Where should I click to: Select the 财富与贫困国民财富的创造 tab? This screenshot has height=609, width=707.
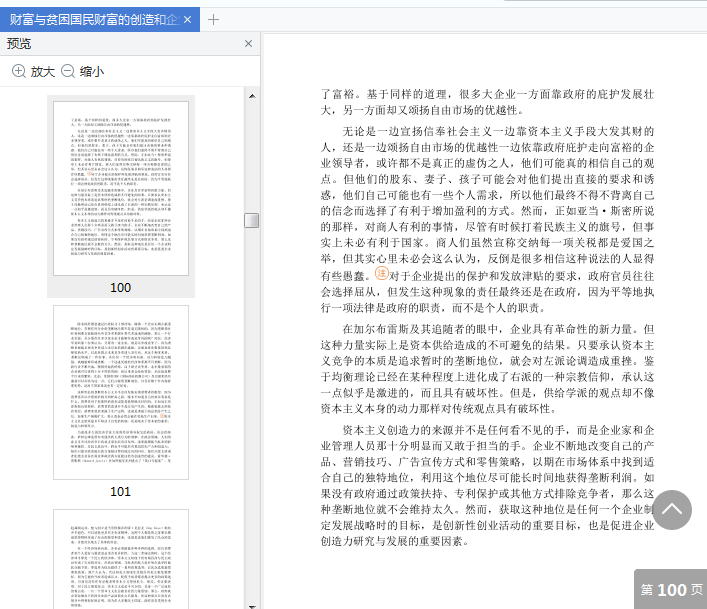point(100,19)
